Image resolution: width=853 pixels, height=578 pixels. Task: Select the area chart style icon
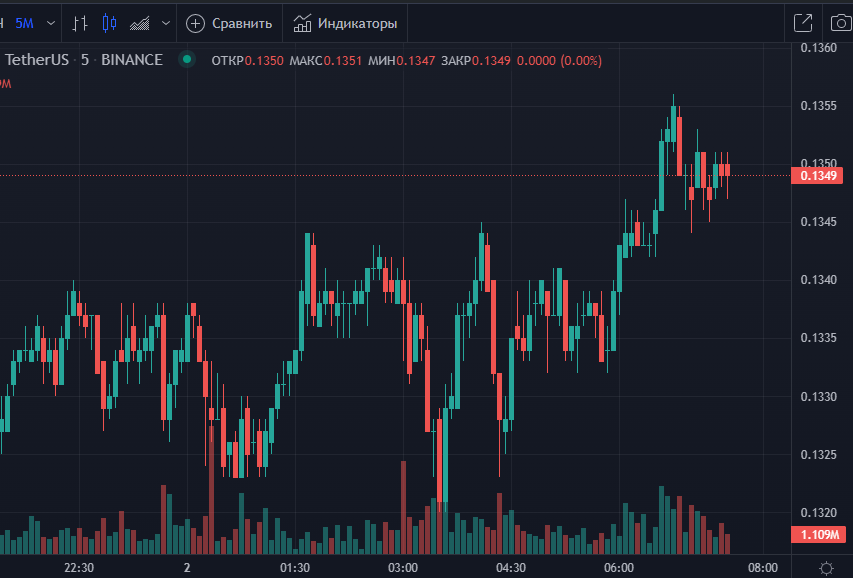pos(140,22)
